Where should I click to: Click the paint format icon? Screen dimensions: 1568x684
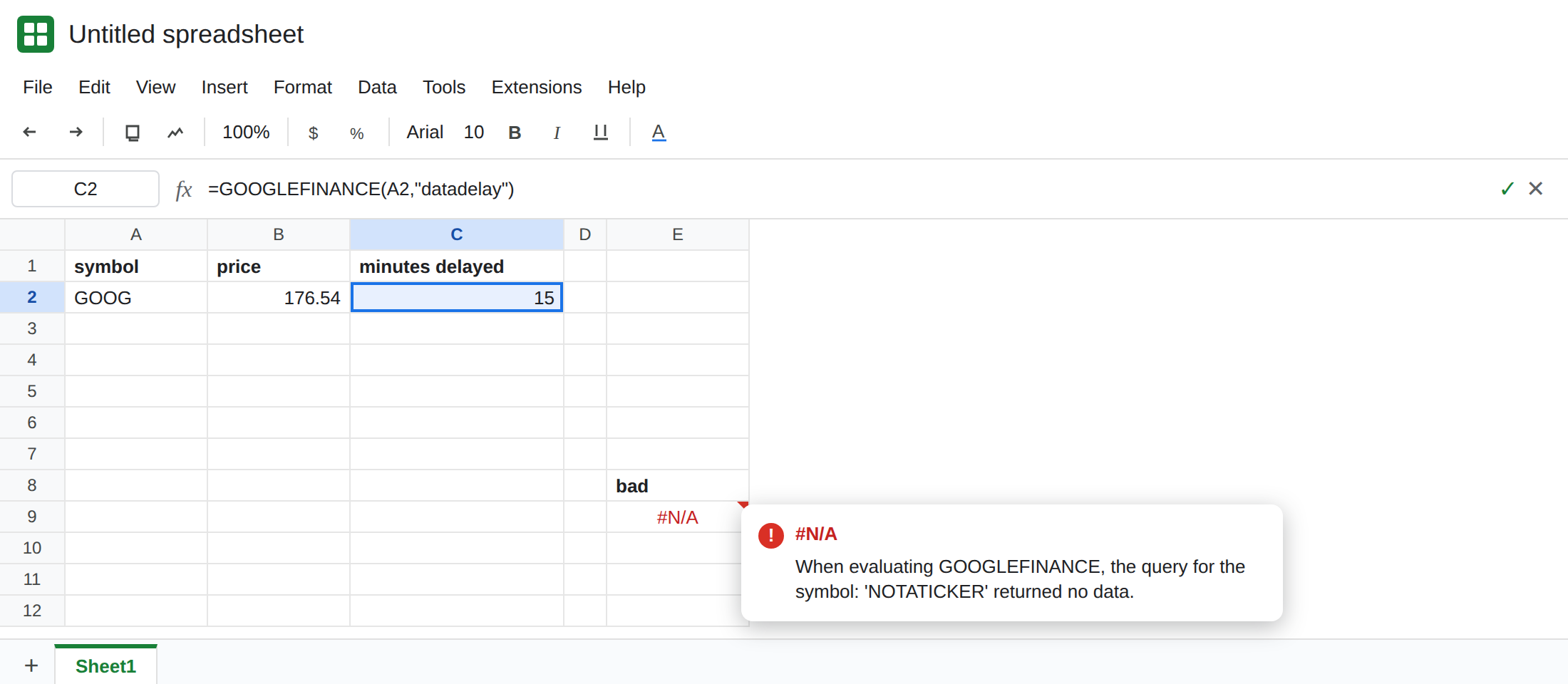click(x=175, y=133)
